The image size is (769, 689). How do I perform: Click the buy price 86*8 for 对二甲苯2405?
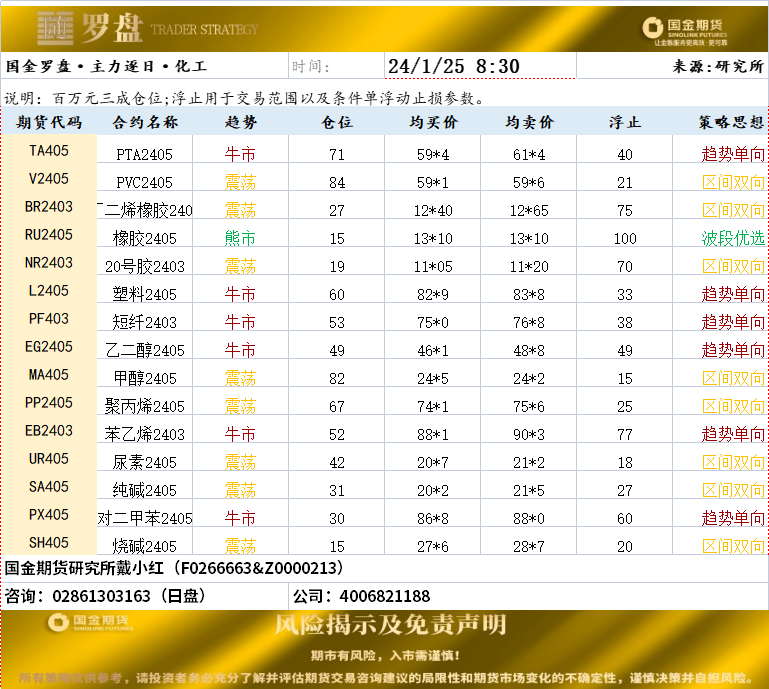click(433, 518)
